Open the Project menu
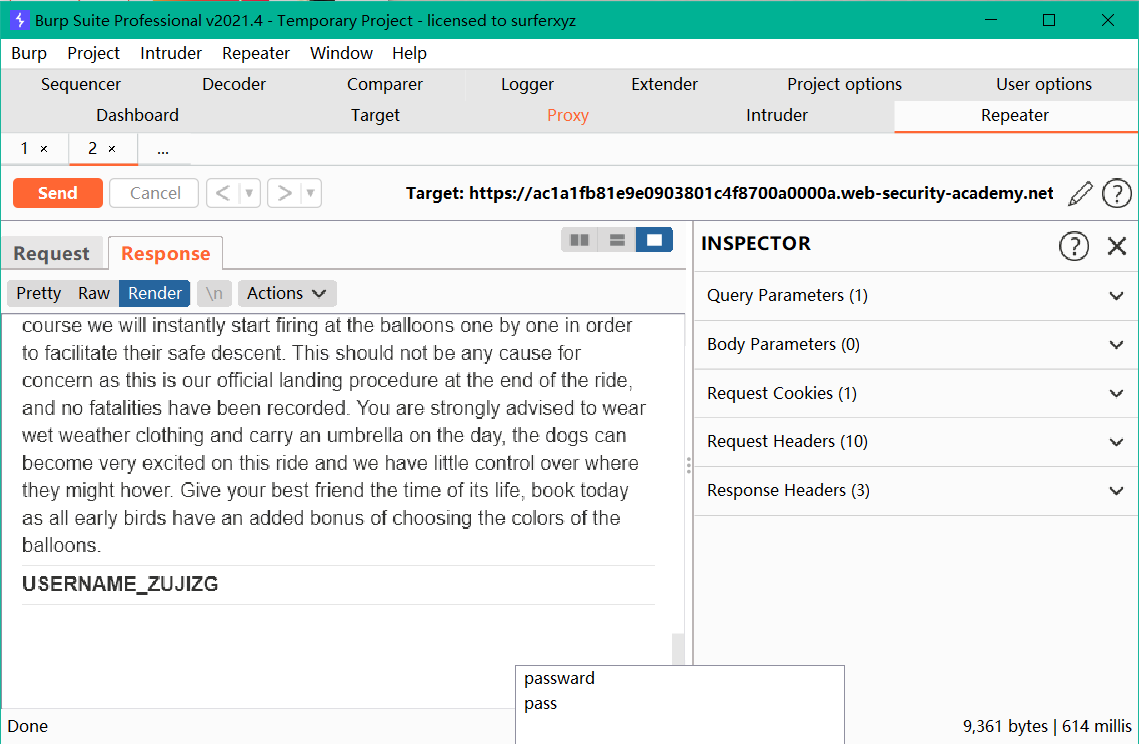The height and width of the screenshot is (744, 1139). (x=94, y=54)
